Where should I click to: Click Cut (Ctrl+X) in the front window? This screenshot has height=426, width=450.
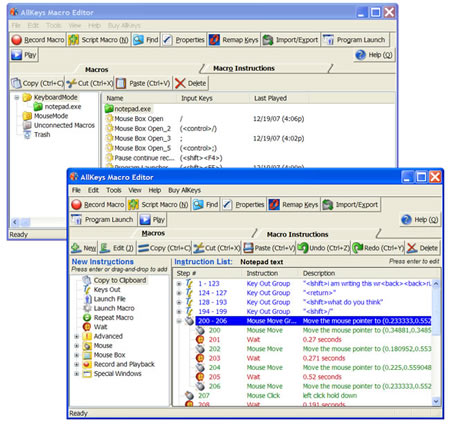coord(217,248)
